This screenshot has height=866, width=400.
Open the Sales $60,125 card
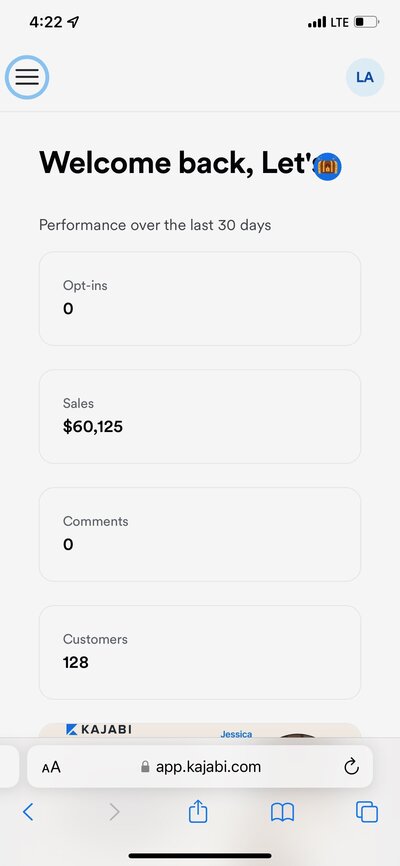[x=199, y=416]
